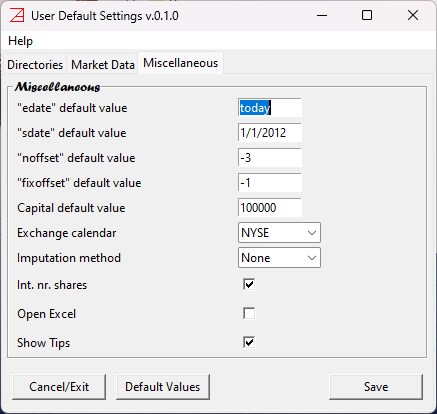This screenshot has height=414, width=437.
Task: Click the Capital default value field
Action: (270, 208)
